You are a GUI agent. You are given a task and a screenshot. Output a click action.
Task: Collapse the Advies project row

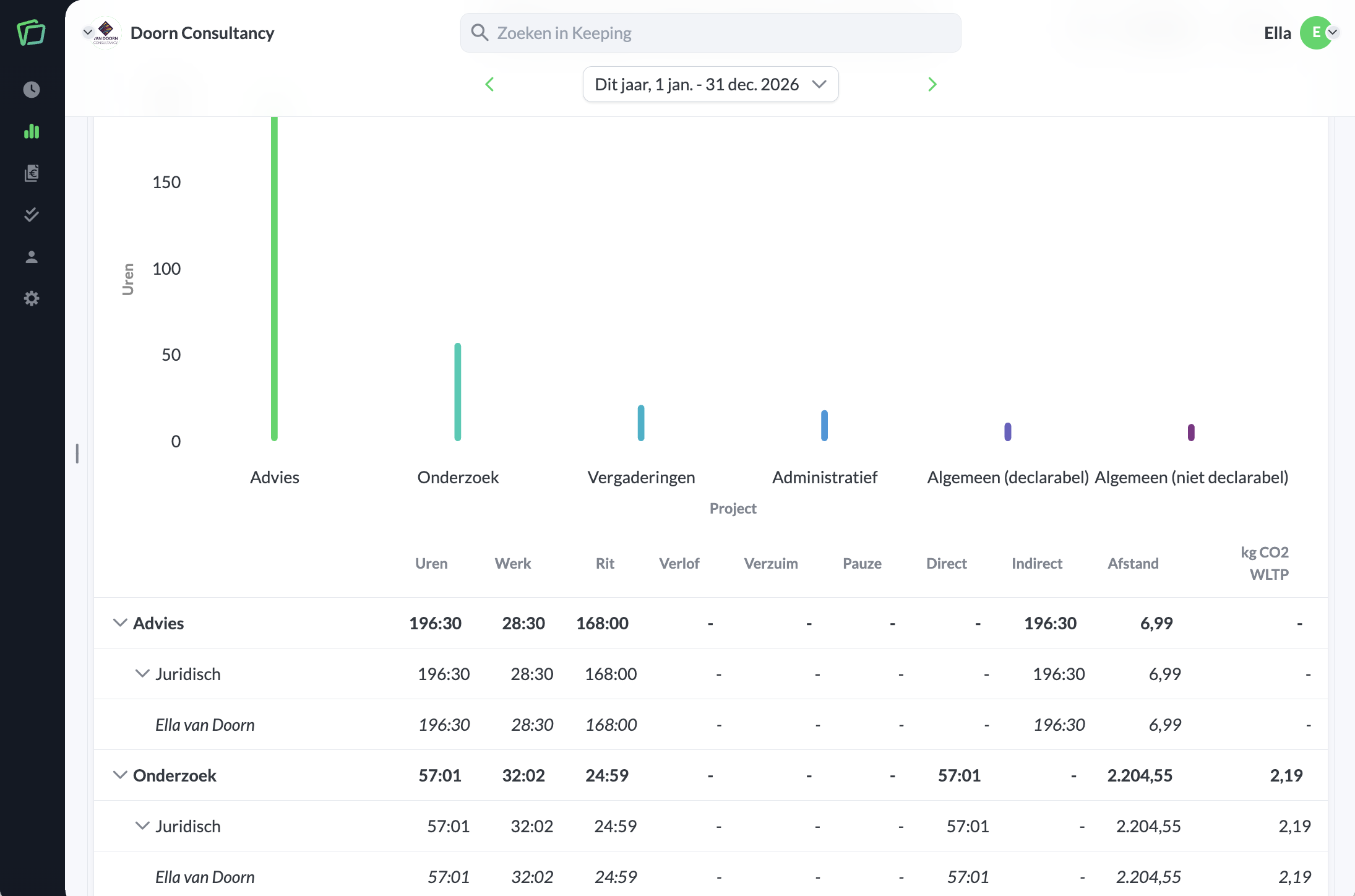[x=120, y=622]
